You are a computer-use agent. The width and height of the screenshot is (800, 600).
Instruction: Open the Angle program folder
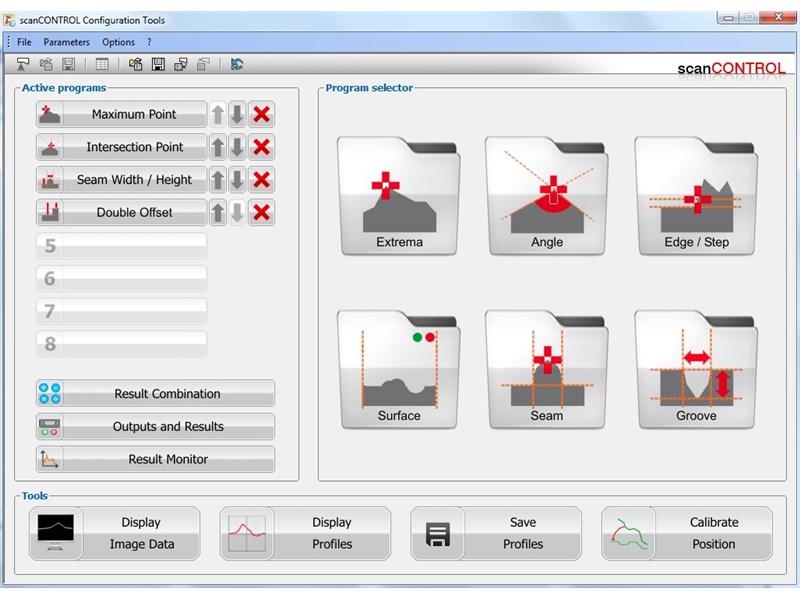[x=546, y=195]
